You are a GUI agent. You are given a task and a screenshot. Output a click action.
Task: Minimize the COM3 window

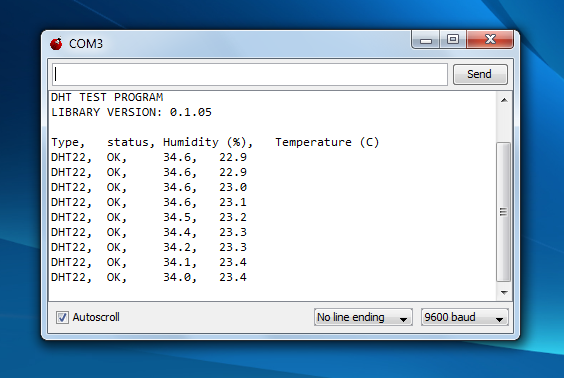[426, 40]
